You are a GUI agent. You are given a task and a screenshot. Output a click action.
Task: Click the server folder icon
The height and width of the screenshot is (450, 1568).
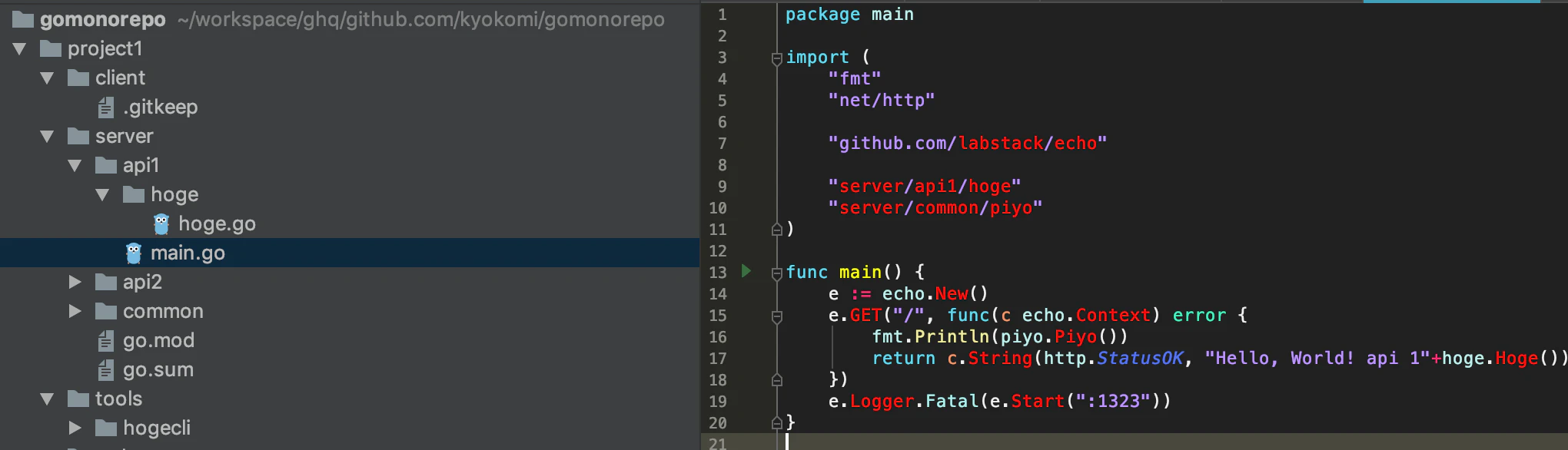point(78,136)
